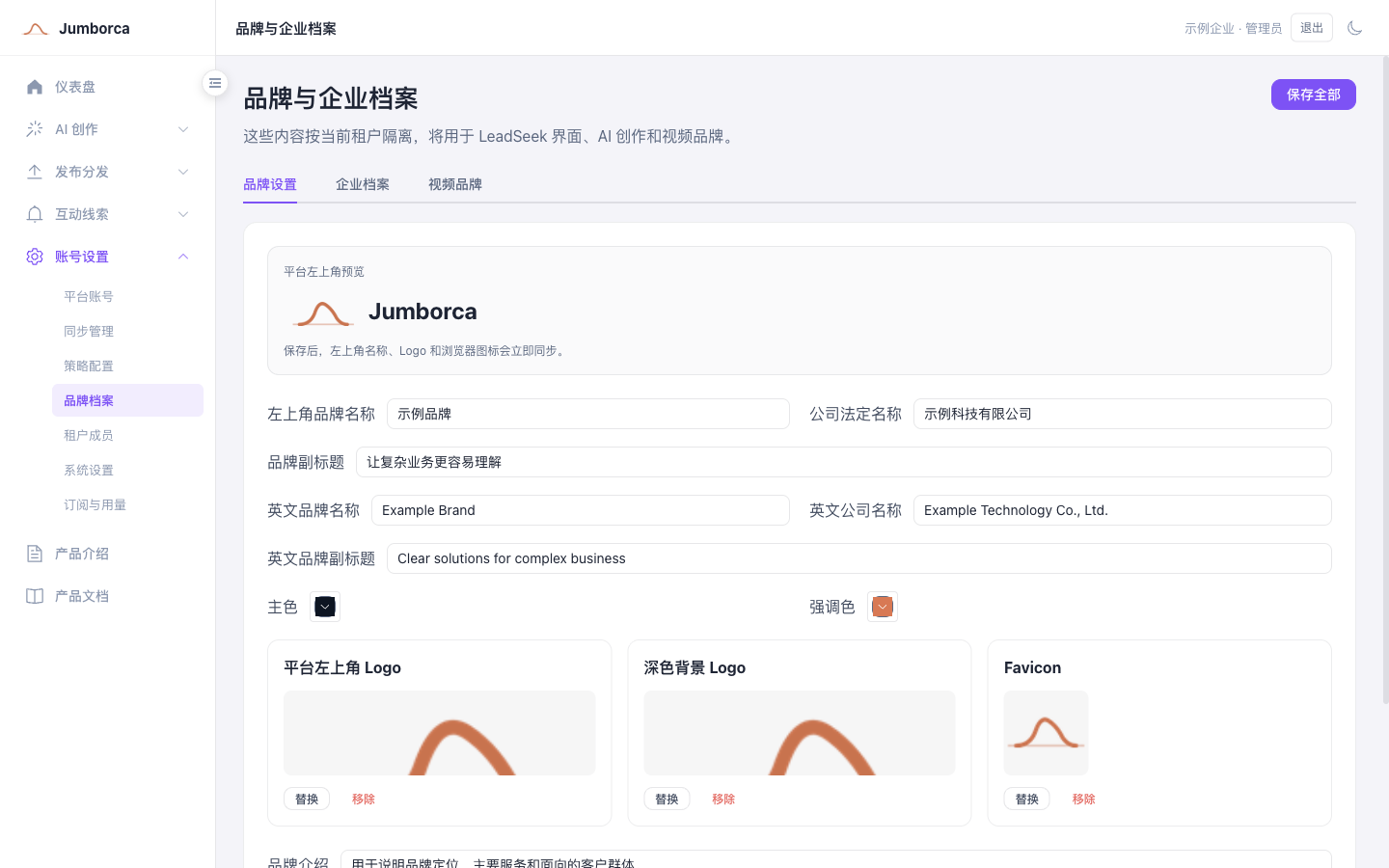Screen dimensions: 1389x868
Task: Open 租户成员 submenu item
Action: (x=127, y=435)
